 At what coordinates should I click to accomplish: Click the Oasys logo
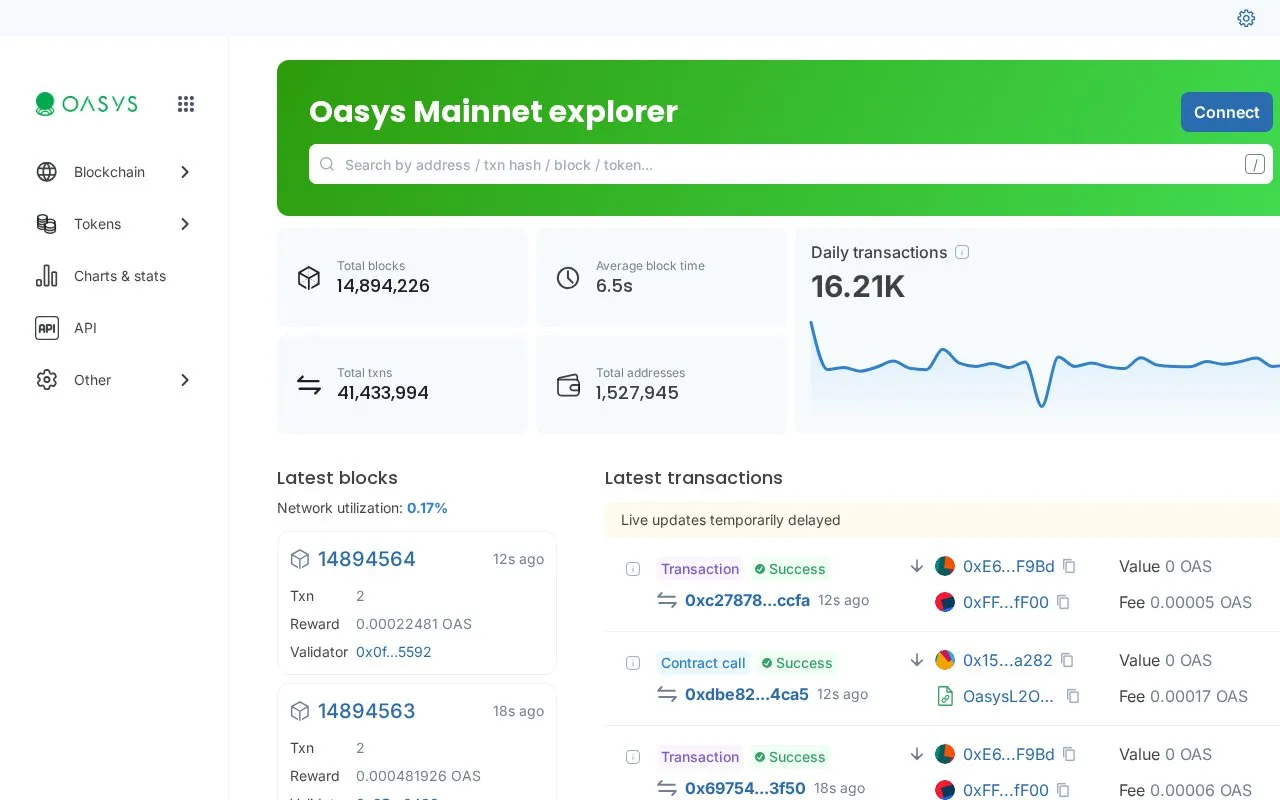(x=86, y=104)
